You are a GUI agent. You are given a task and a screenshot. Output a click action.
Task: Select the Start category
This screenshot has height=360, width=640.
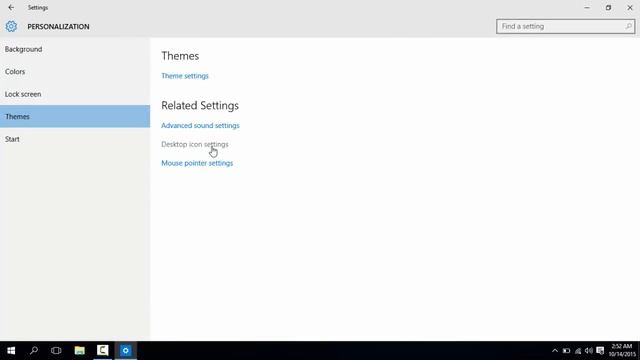75,139
